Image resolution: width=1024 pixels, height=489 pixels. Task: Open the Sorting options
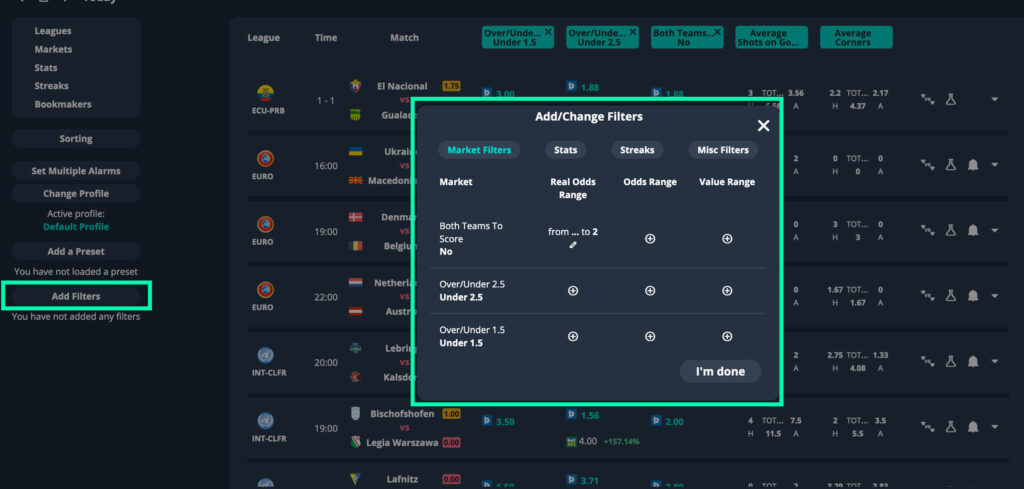point(76,138)
